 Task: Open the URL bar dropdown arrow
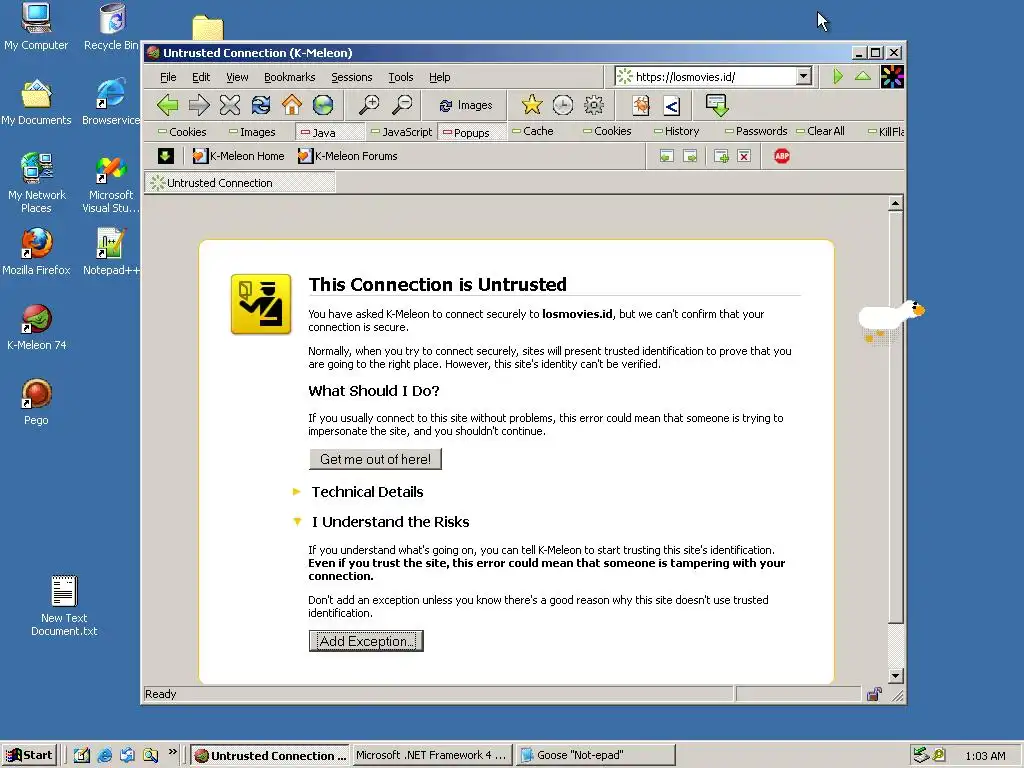(x=804, y=76)
